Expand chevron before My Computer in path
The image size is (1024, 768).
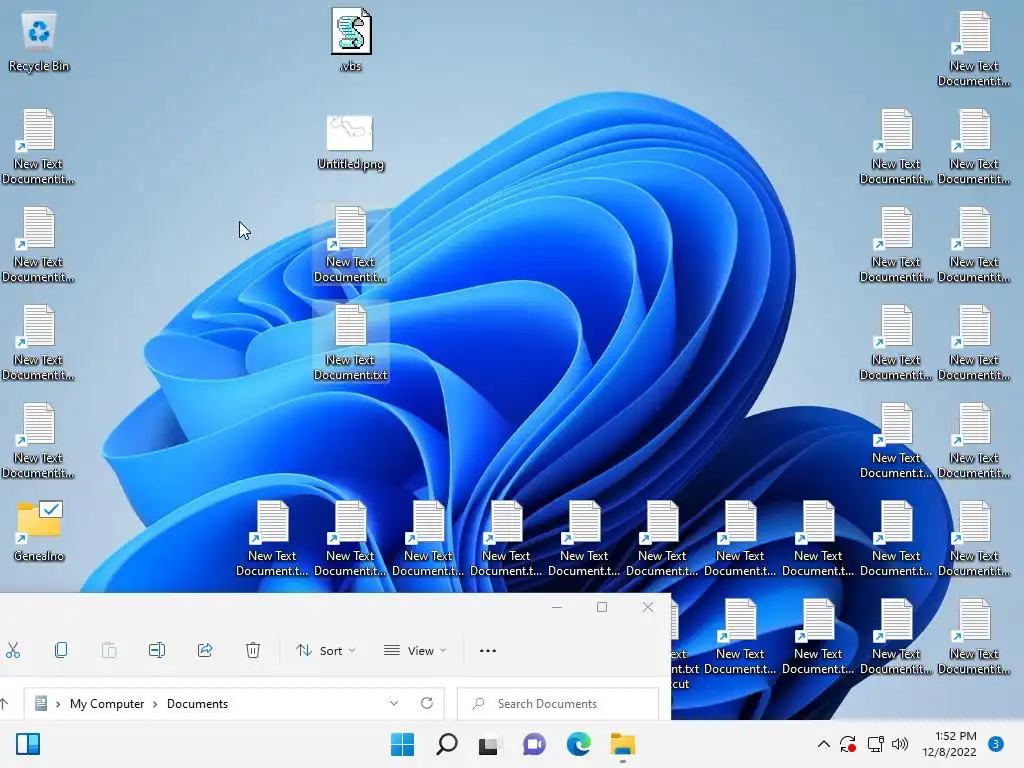pos(58,704)
